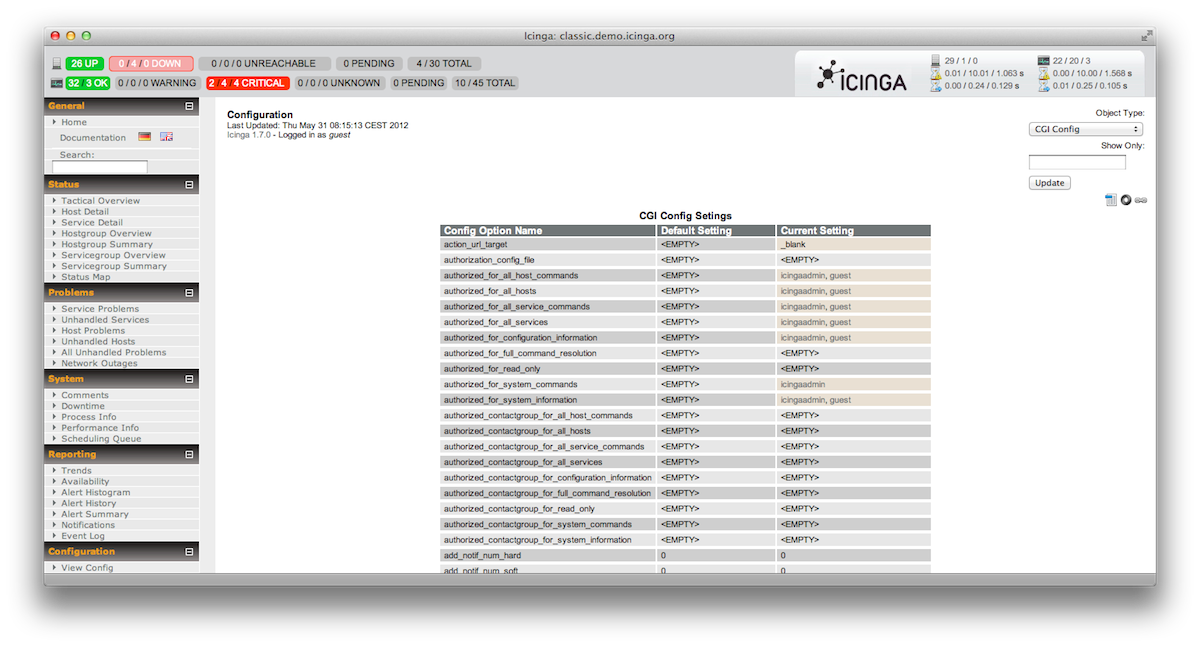This screenshot has height=647, width=1200.
Task: Click the green 26 UP hosts badge
Action: click(85, 64)
